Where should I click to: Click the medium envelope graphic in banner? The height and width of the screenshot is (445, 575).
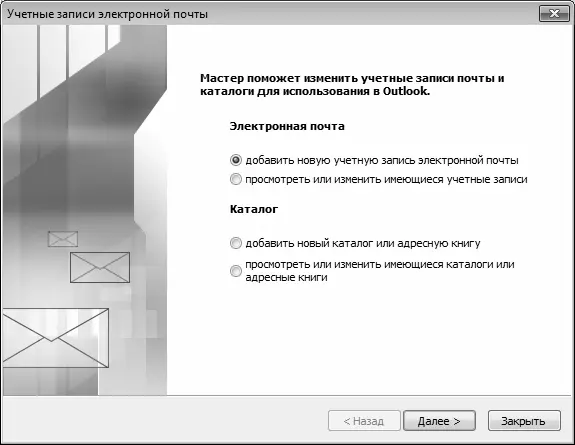(x=100, y=267)
